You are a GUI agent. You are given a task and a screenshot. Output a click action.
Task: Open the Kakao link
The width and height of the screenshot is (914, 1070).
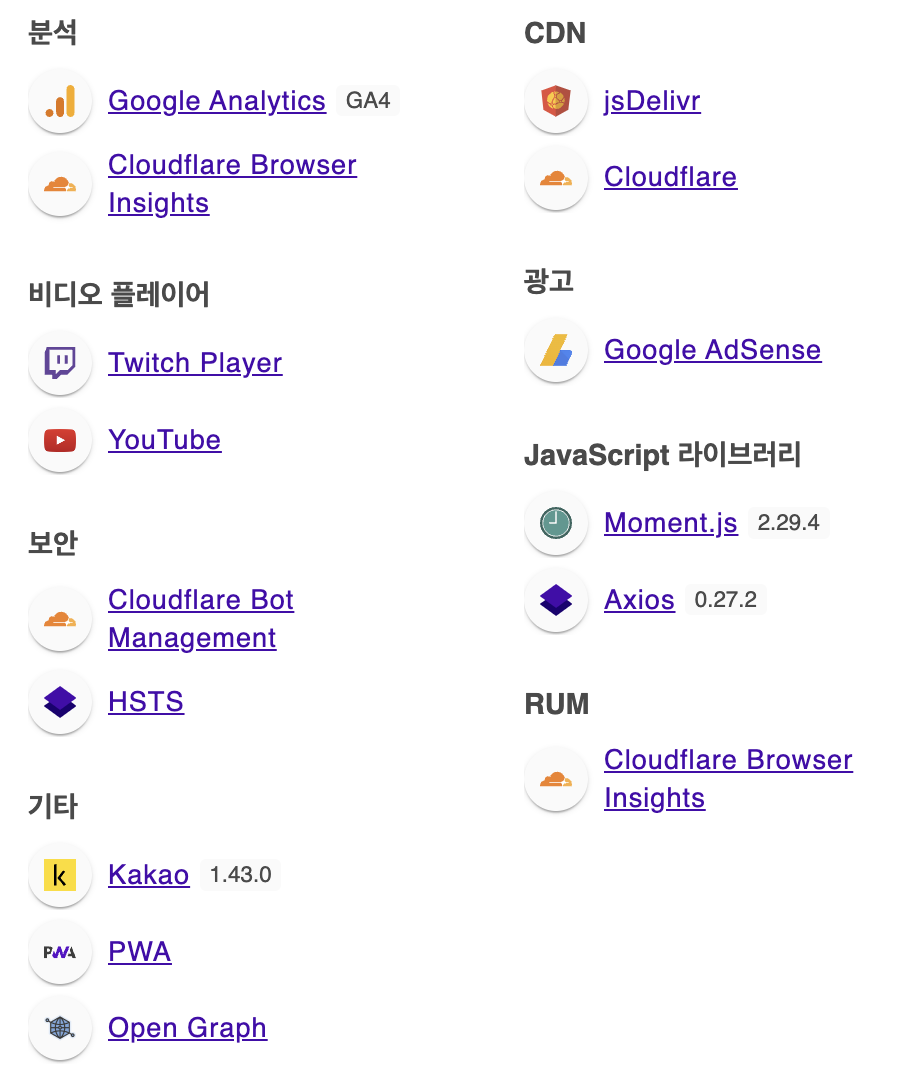tap(149, 875)
